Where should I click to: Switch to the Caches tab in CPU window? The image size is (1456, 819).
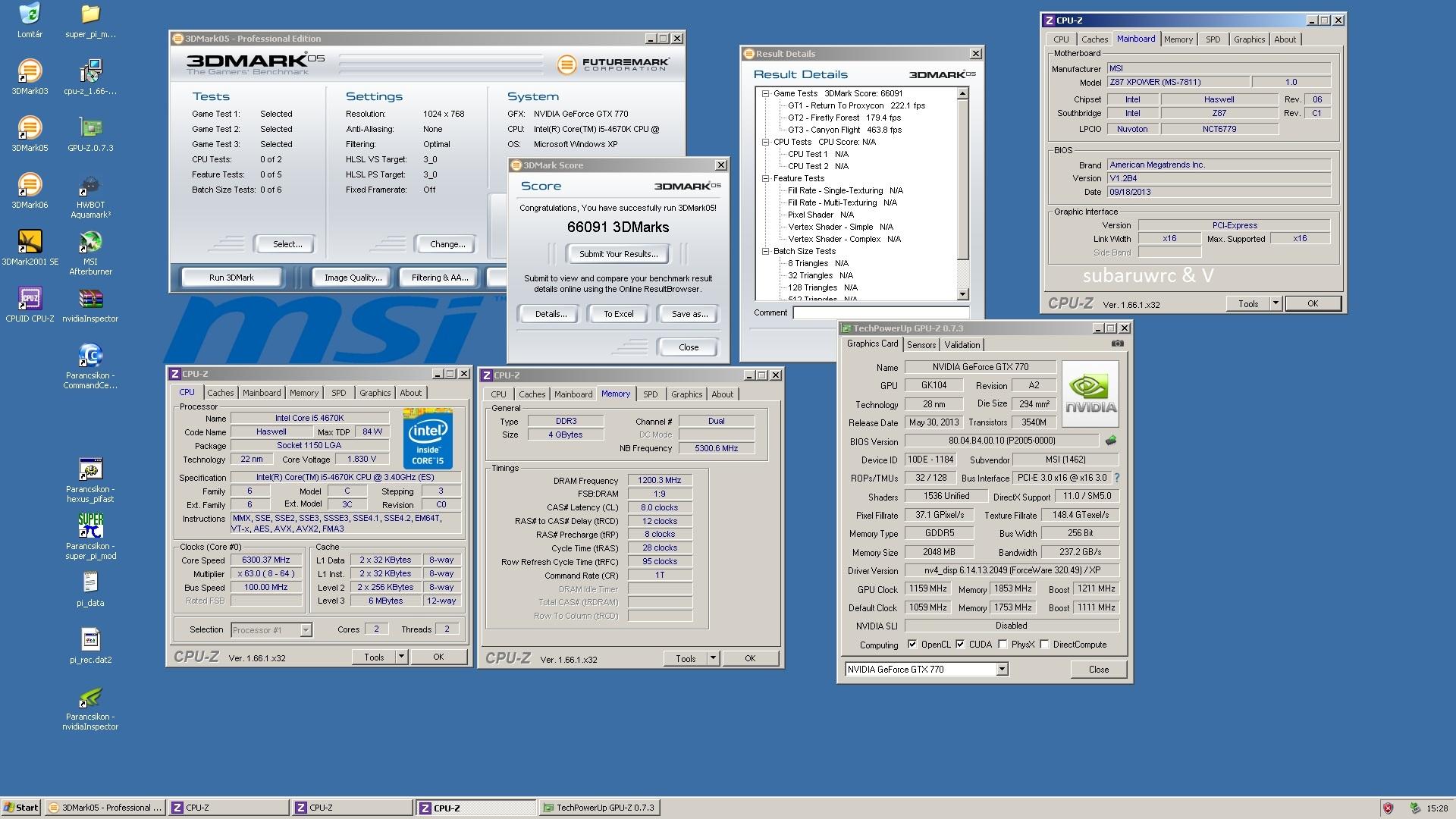pos(221,393)
